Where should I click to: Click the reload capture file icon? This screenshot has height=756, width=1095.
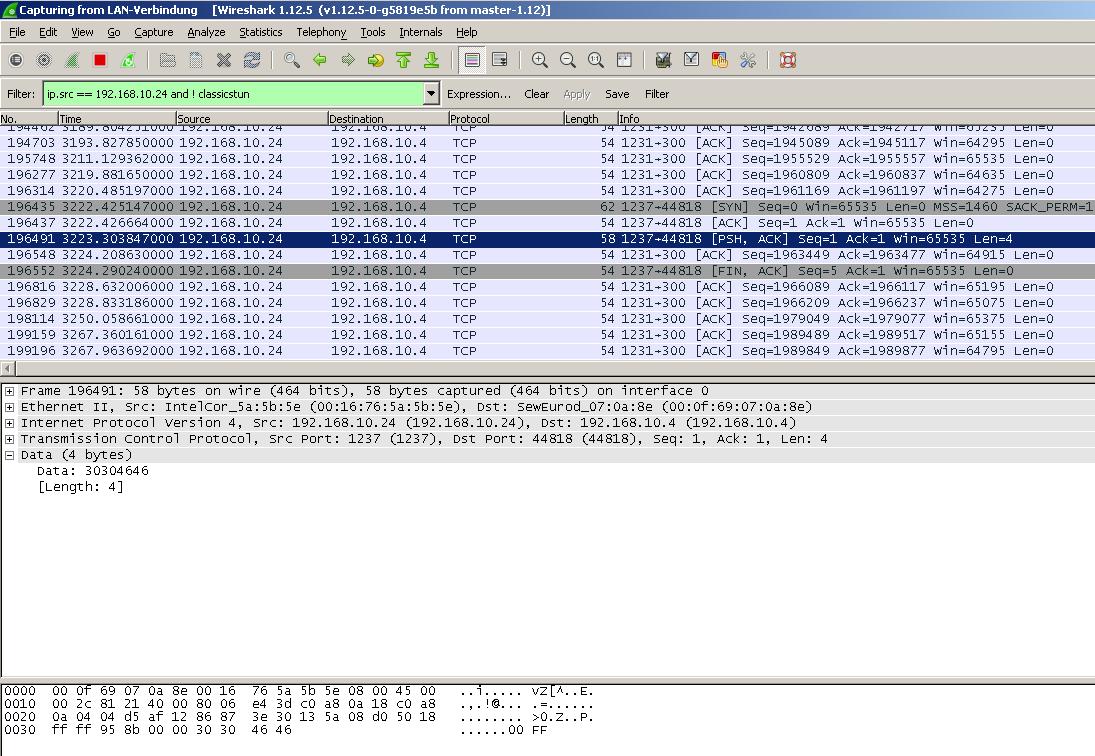click(x=251, y=60)
